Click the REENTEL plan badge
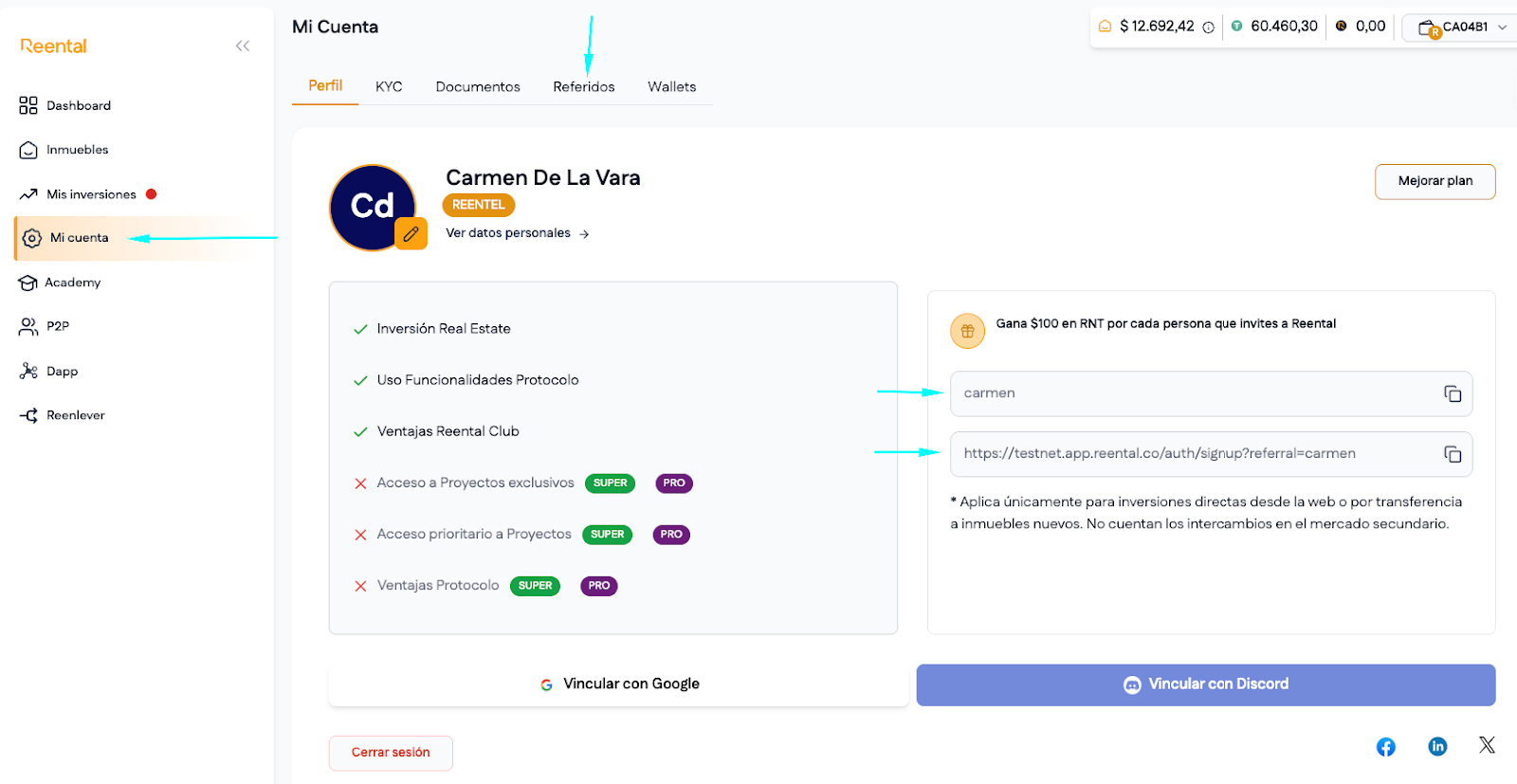This screenshot has width=1517, height=784. (479, 205)
